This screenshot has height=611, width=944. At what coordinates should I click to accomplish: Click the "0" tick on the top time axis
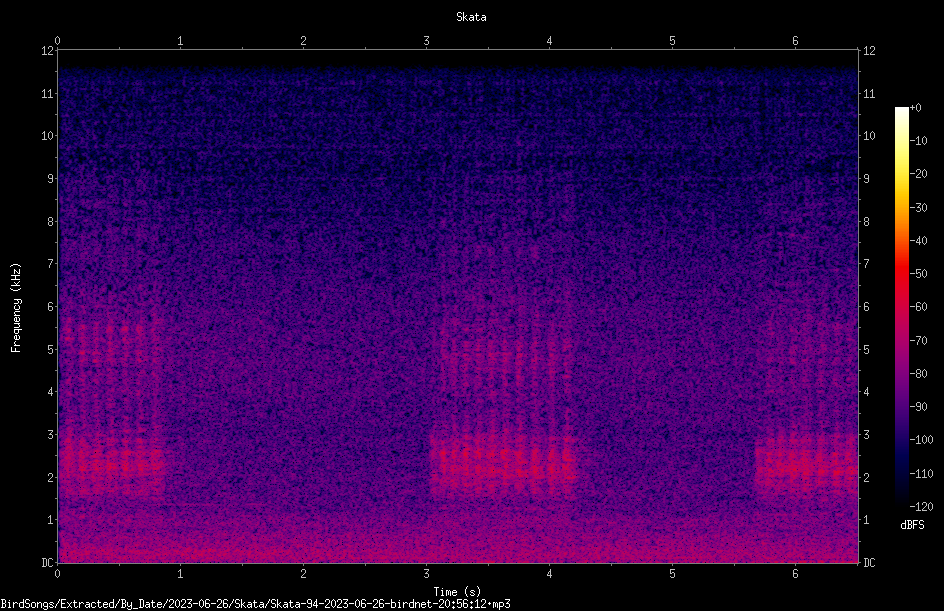[x=57, y=41]
